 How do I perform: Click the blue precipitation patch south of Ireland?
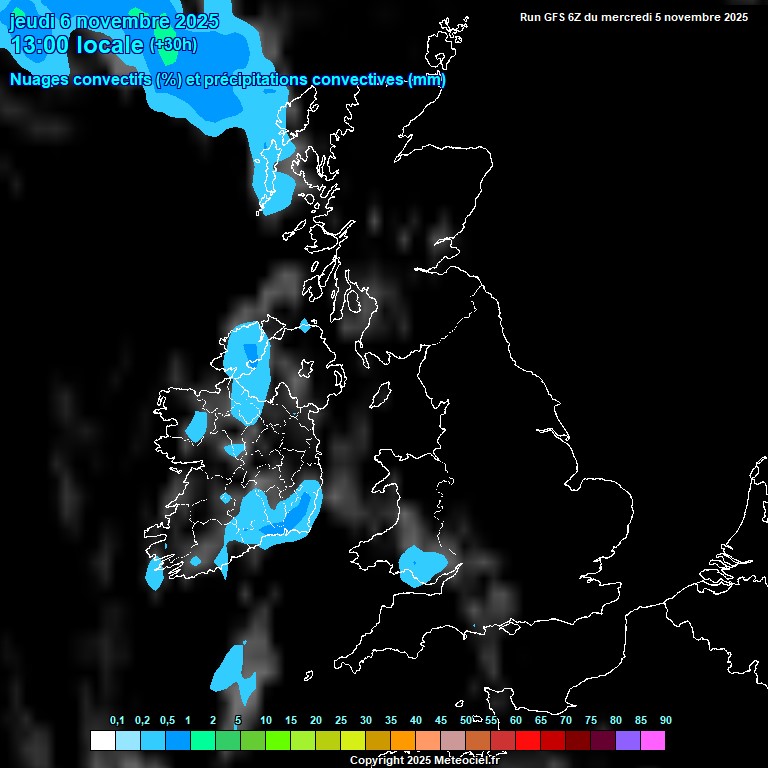[x=233, y=670]
